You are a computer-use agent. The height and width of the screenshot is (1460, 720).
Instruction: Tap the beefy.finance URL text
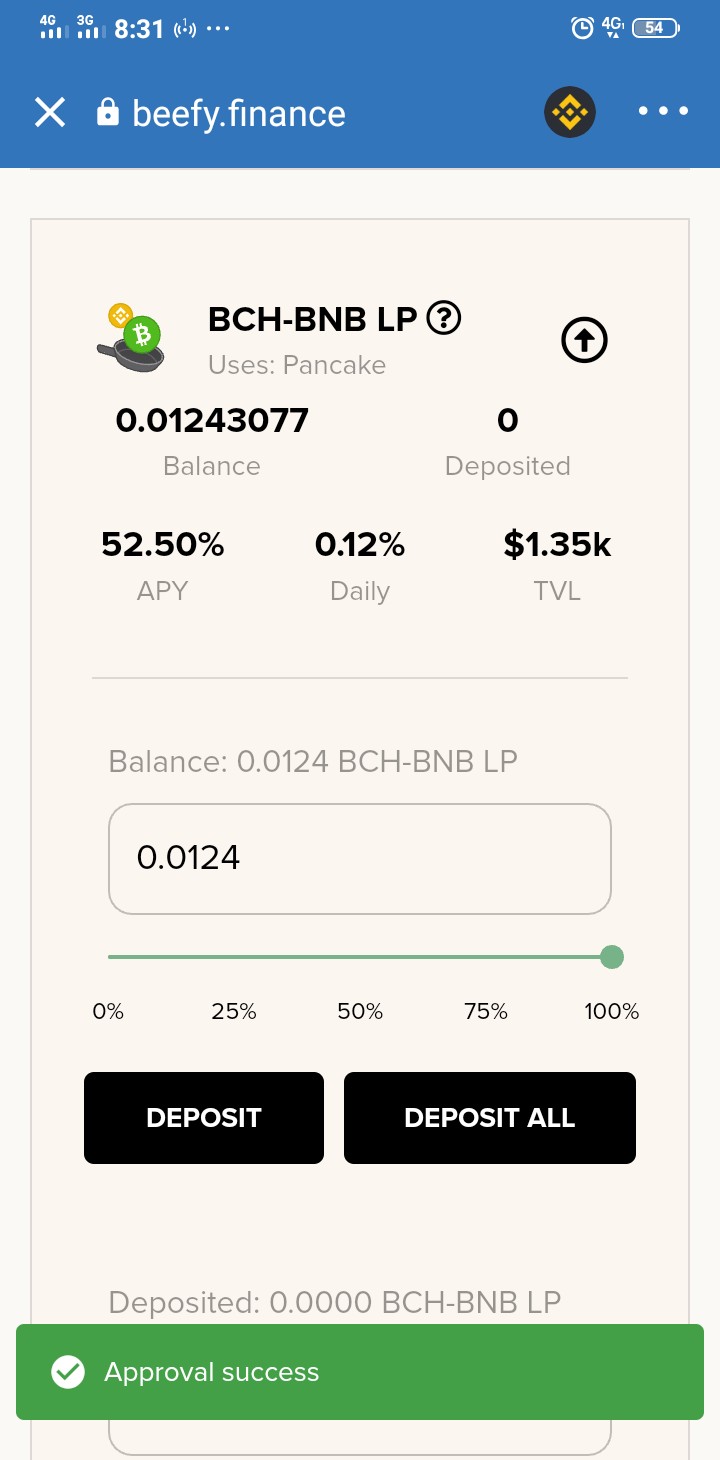click(239, 113)
